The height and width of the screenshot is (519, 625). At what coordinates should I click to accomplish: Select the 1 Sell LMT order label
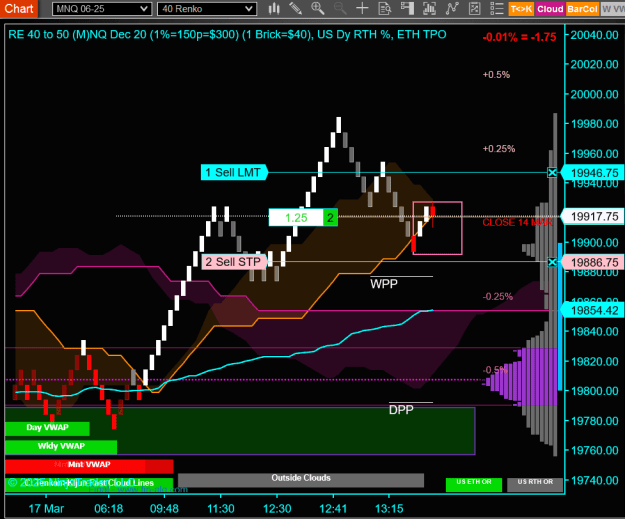tap(234, 173)
